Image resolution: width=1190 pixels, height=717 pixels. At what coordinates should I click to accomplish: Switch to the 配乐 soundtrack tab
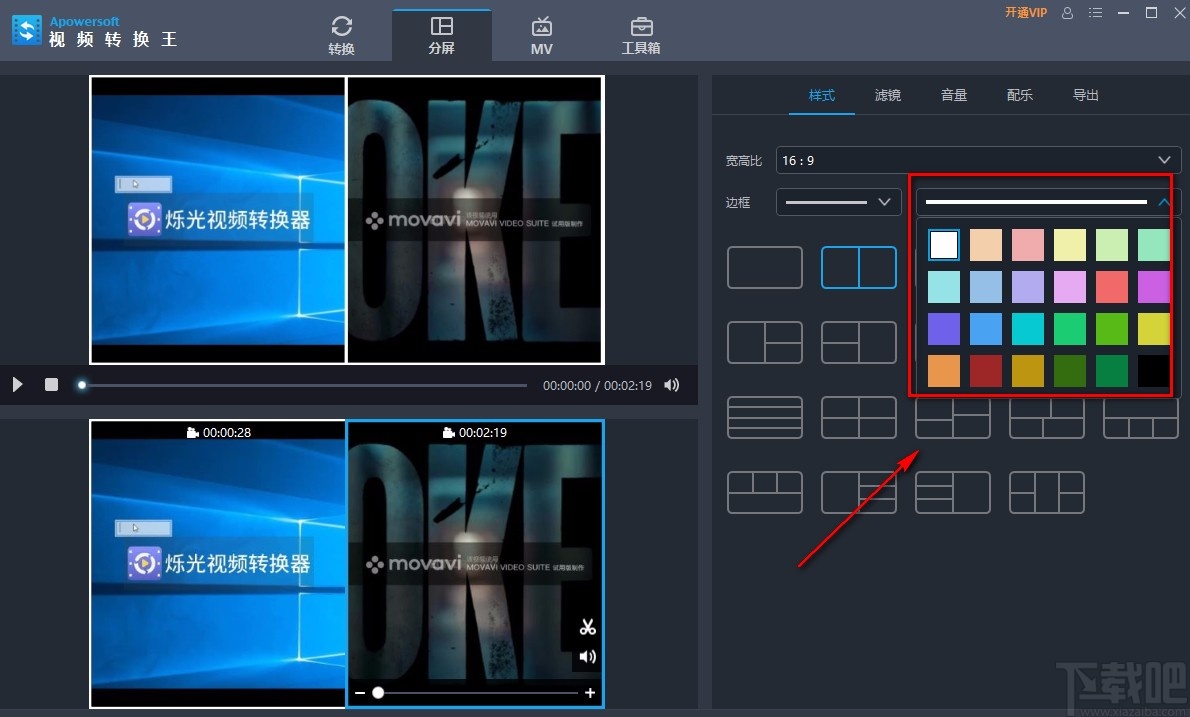(1019, 95)
